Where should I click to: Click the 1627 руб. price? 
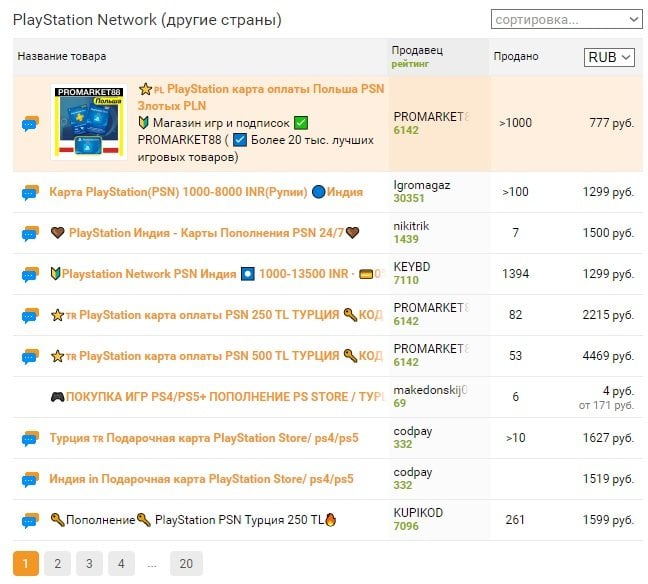pyautogui.click(x=608, y=438)
